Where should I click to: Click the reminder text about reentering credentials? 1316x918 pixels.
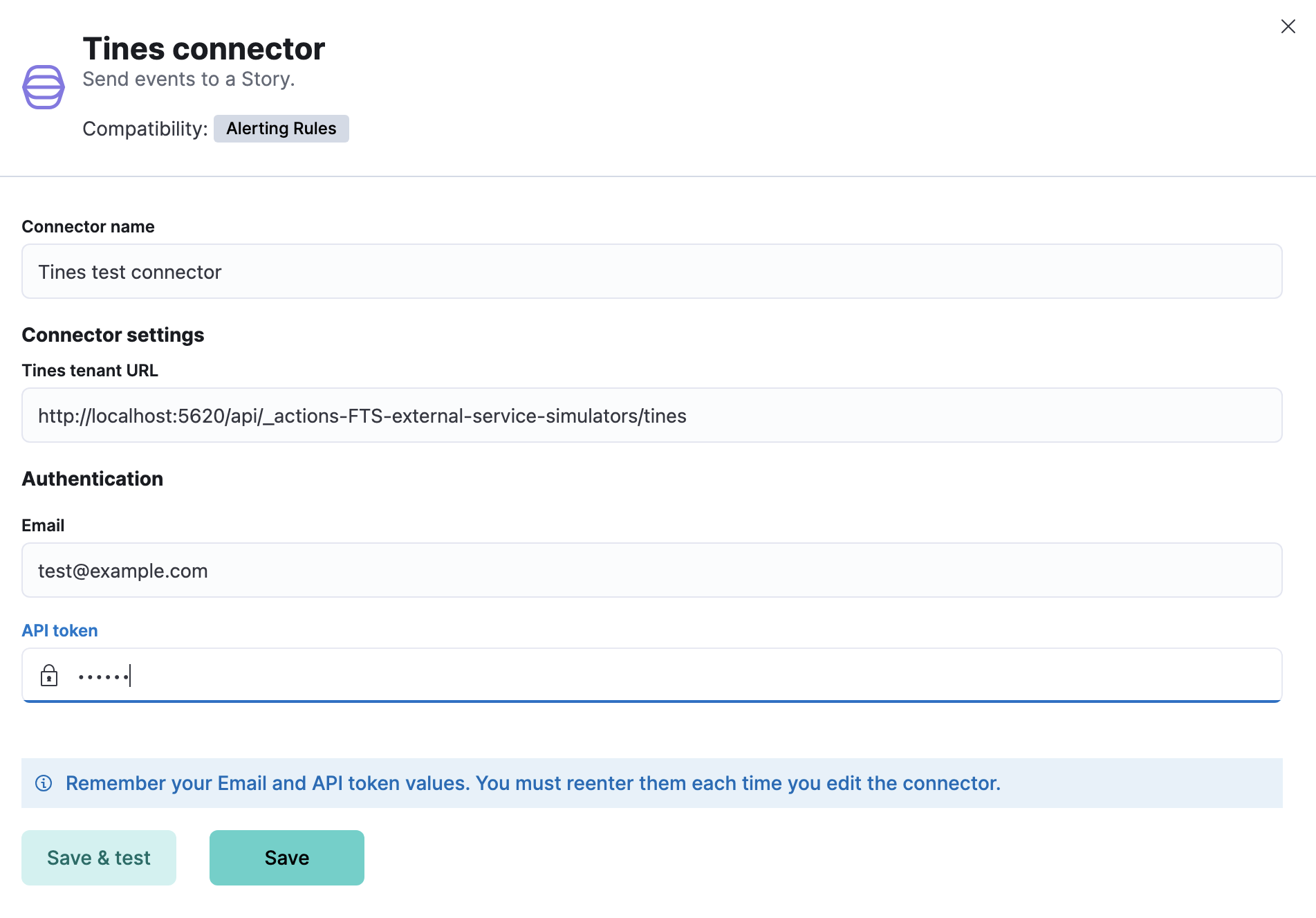click(532, 783)
